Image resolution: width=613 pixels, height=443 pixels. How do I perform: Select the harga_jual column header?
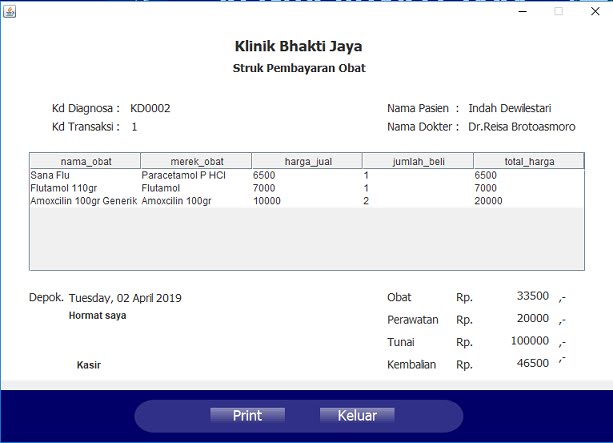click(x=307, y=161)
